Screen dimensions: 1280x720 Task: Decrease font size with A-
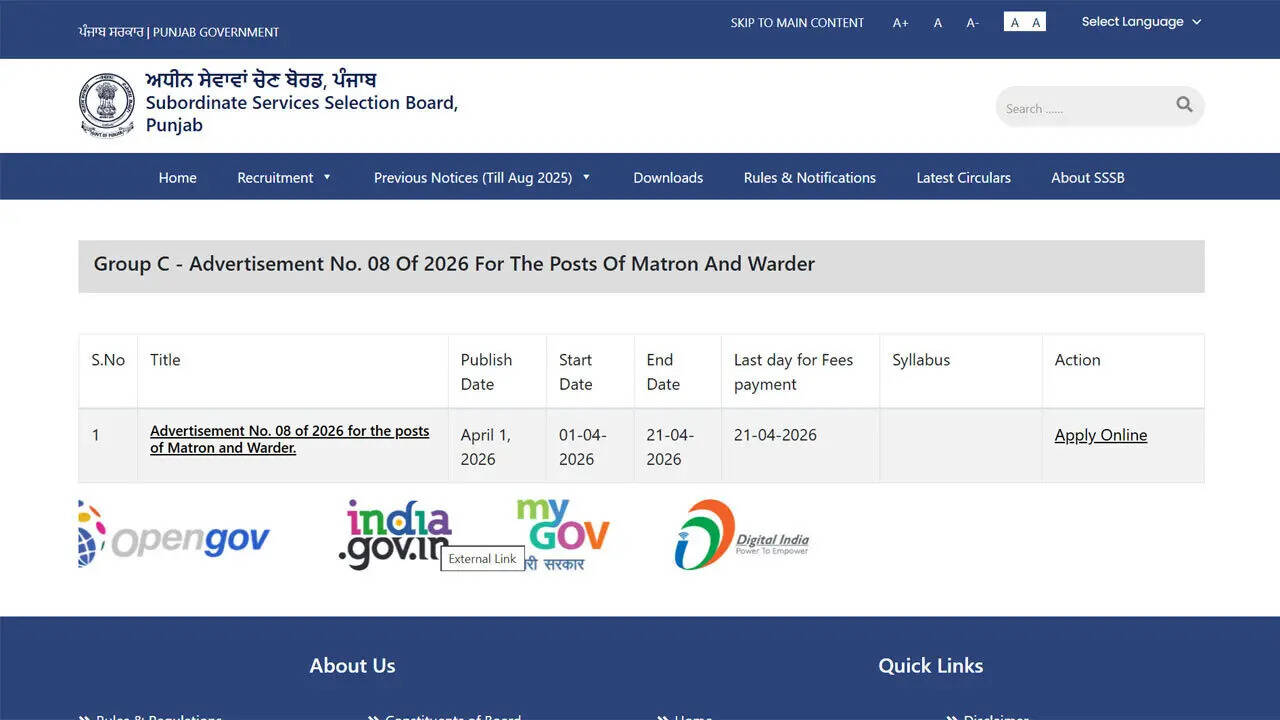(972, 23)
